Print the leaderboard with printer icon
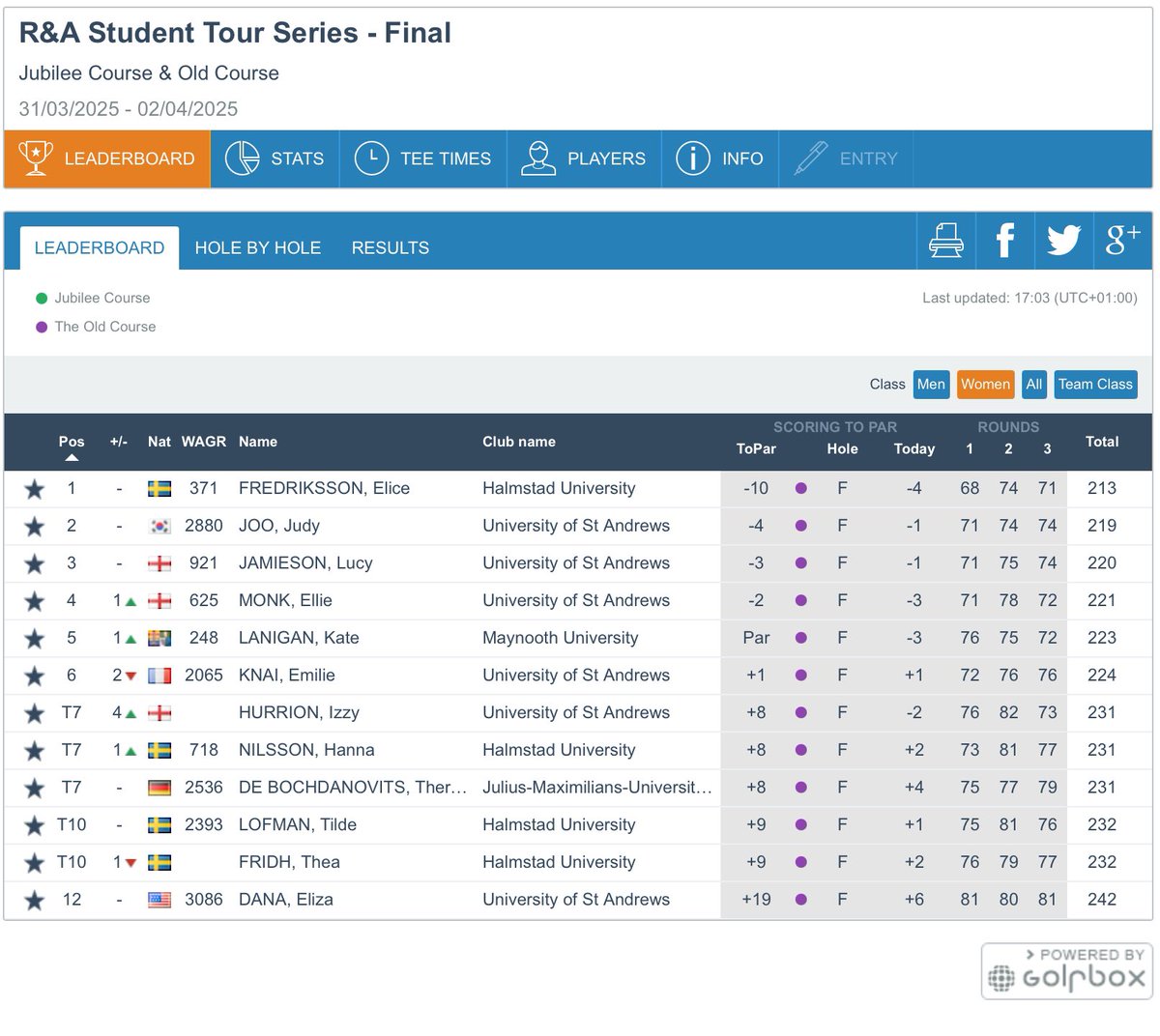Image resolution: width=1160 pixels, height=1036 pixels. [945, 240]
